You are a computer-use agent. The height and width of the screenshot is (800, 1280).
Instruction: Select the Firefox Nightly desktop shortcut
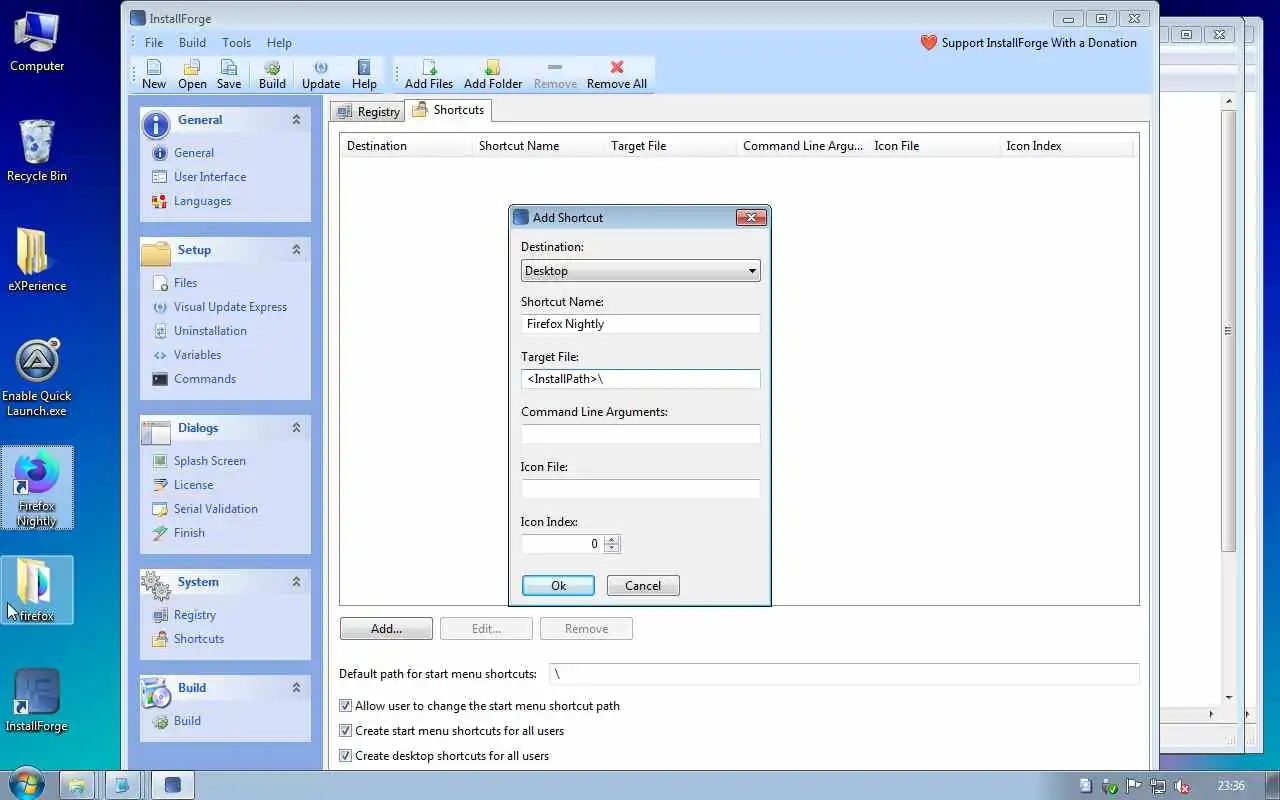click(37, 489)
